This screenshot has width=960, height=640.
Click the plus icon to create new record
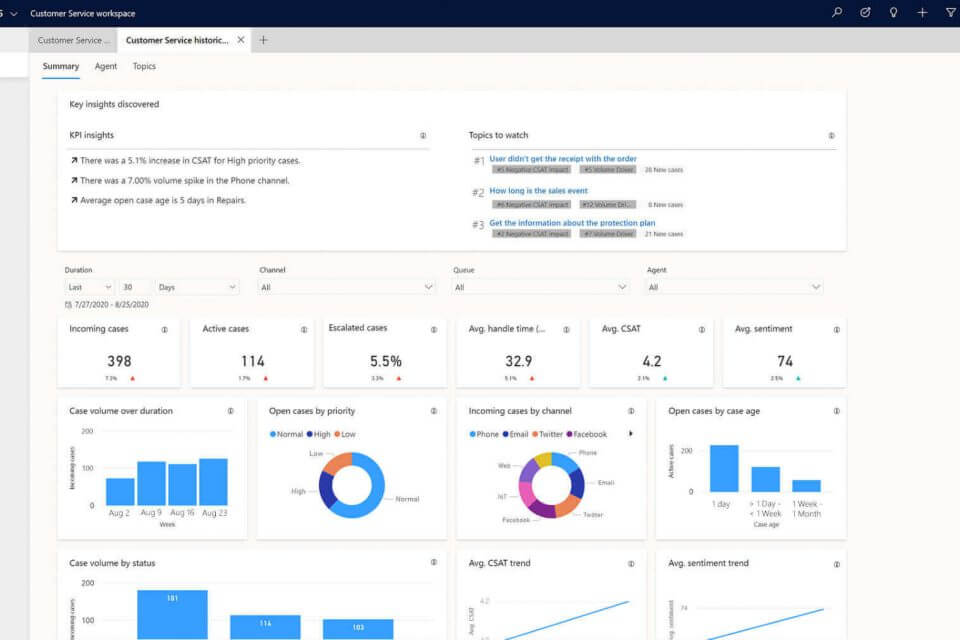pyautogui.click(x=922, y=13)
